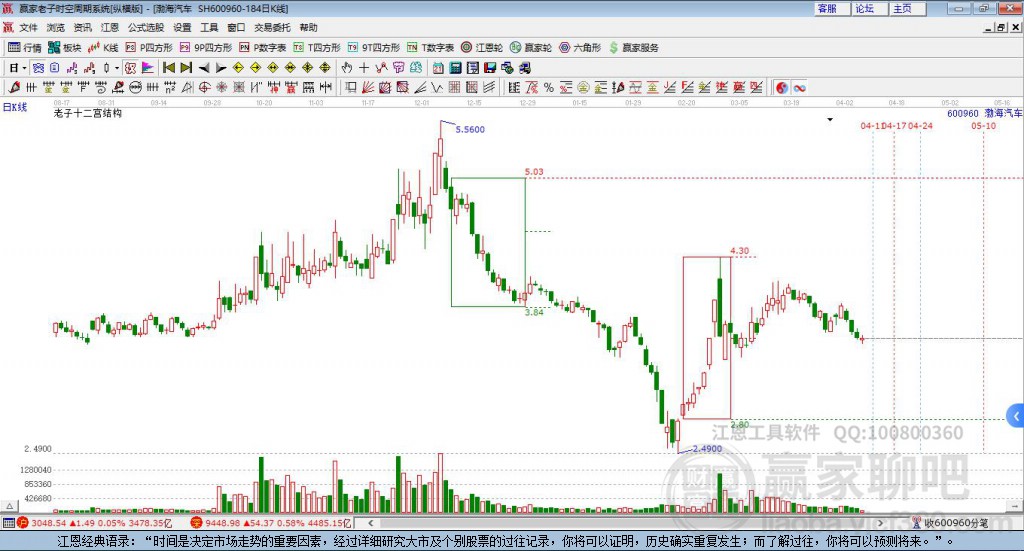Toggle the yin-yang taiji icon
1024x551 pixels.
782,87
